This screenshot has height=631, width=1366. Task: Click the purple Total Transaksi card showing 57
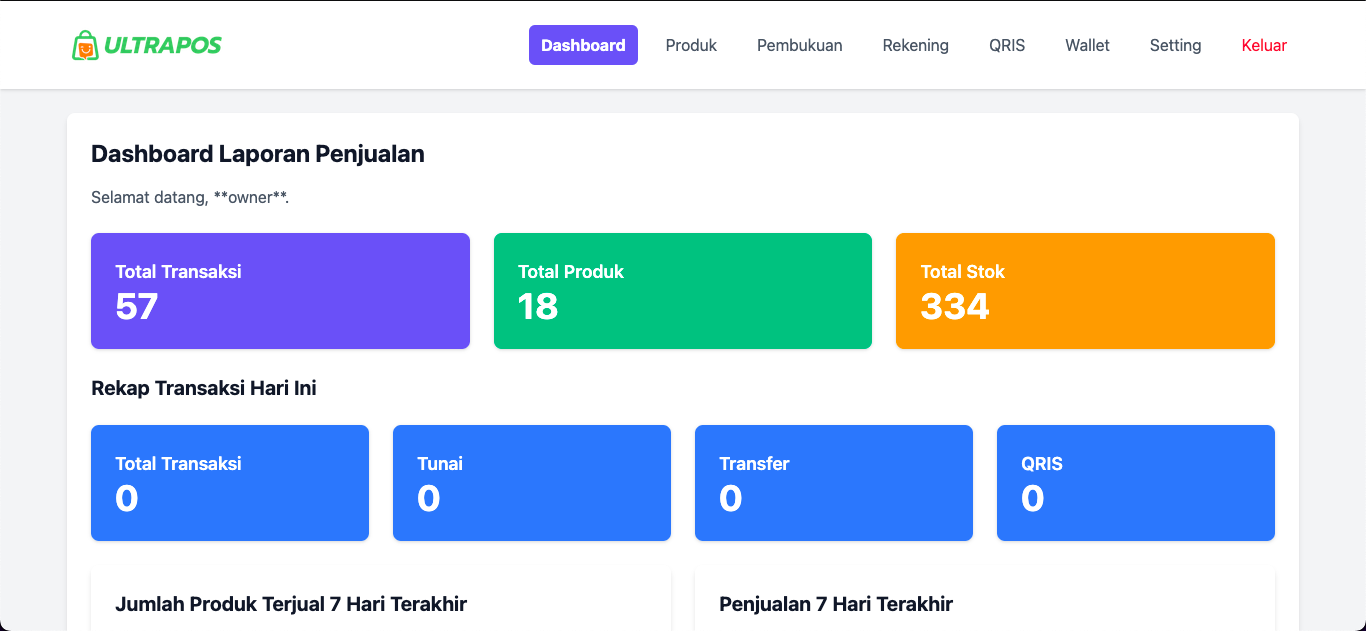(x=280, y=291)
